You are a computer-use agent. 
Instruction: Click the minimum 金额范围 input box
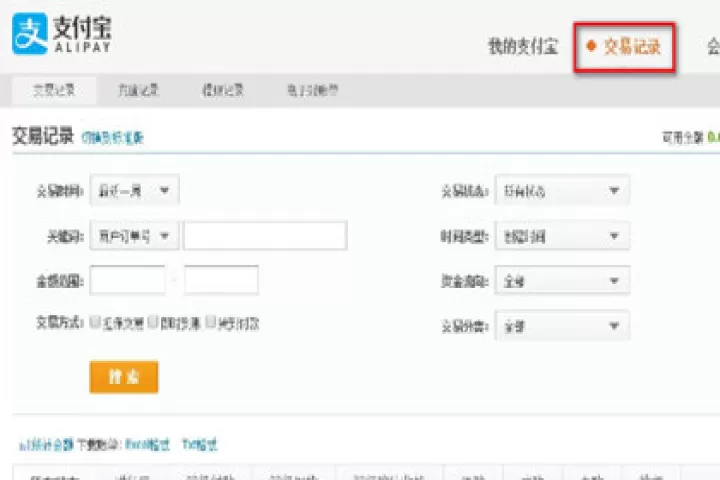point(128,280)
